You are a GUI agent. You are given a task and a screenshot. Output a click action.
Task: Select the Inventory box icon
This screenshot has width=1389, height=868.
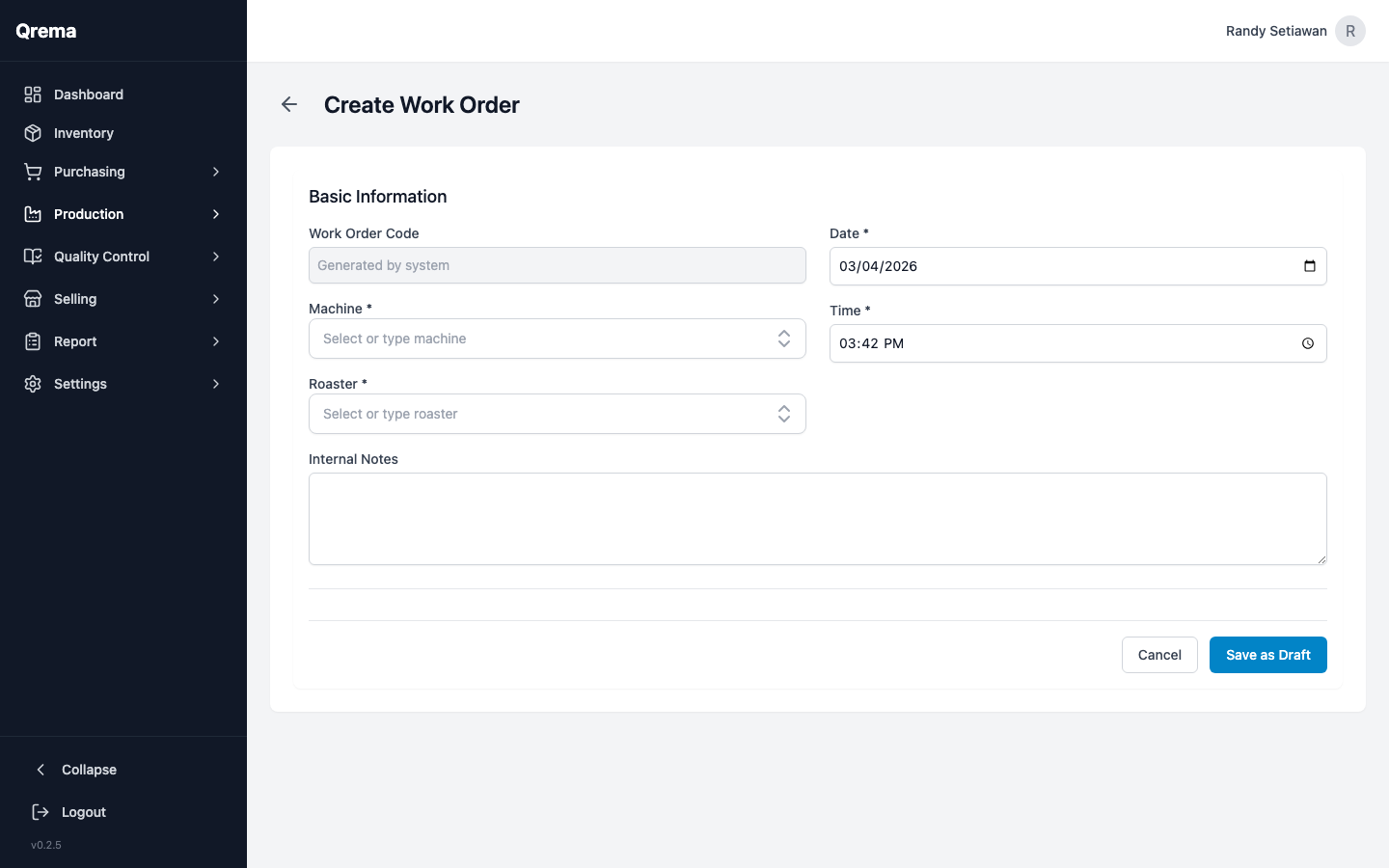[x=32, y=133]
